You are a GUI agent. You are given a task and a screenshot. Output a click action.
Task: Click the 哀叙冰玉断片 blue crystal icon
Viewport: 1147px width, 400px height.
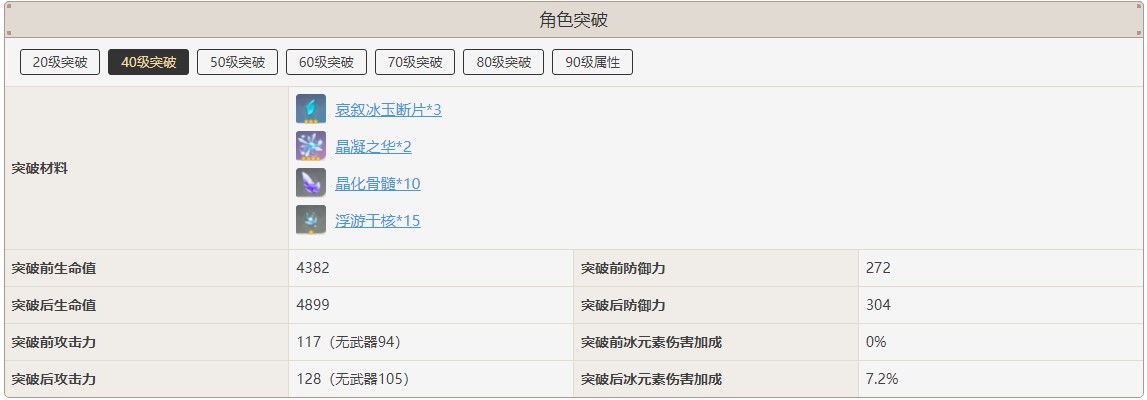311,109
